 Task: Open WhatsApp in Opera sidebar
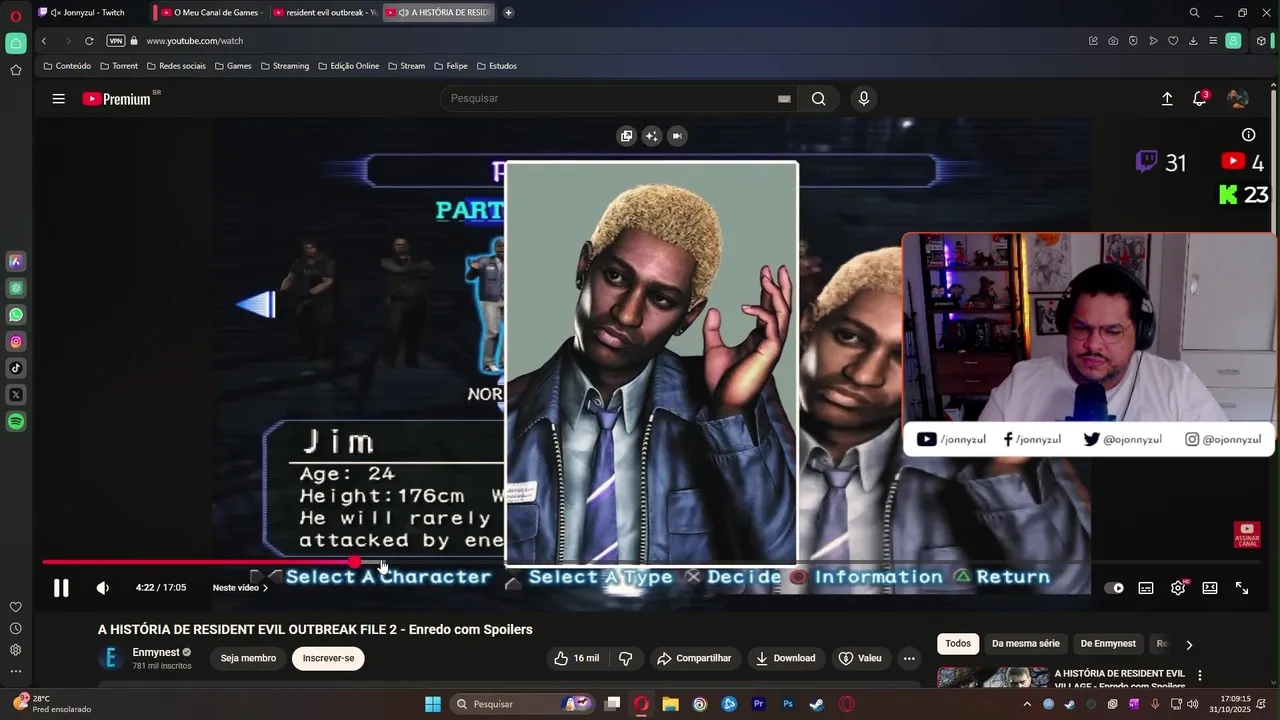[x=16, y=315]
